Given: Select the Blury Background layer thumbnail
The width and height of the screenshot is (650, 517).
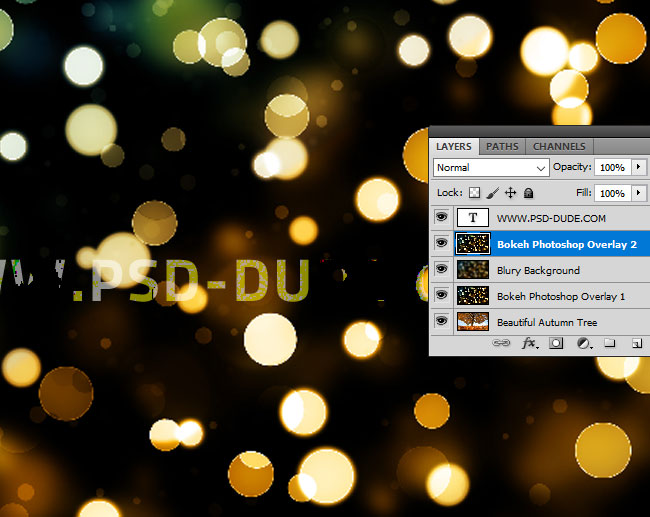Looking at the screenshot, I should click(x=473, y=270).
